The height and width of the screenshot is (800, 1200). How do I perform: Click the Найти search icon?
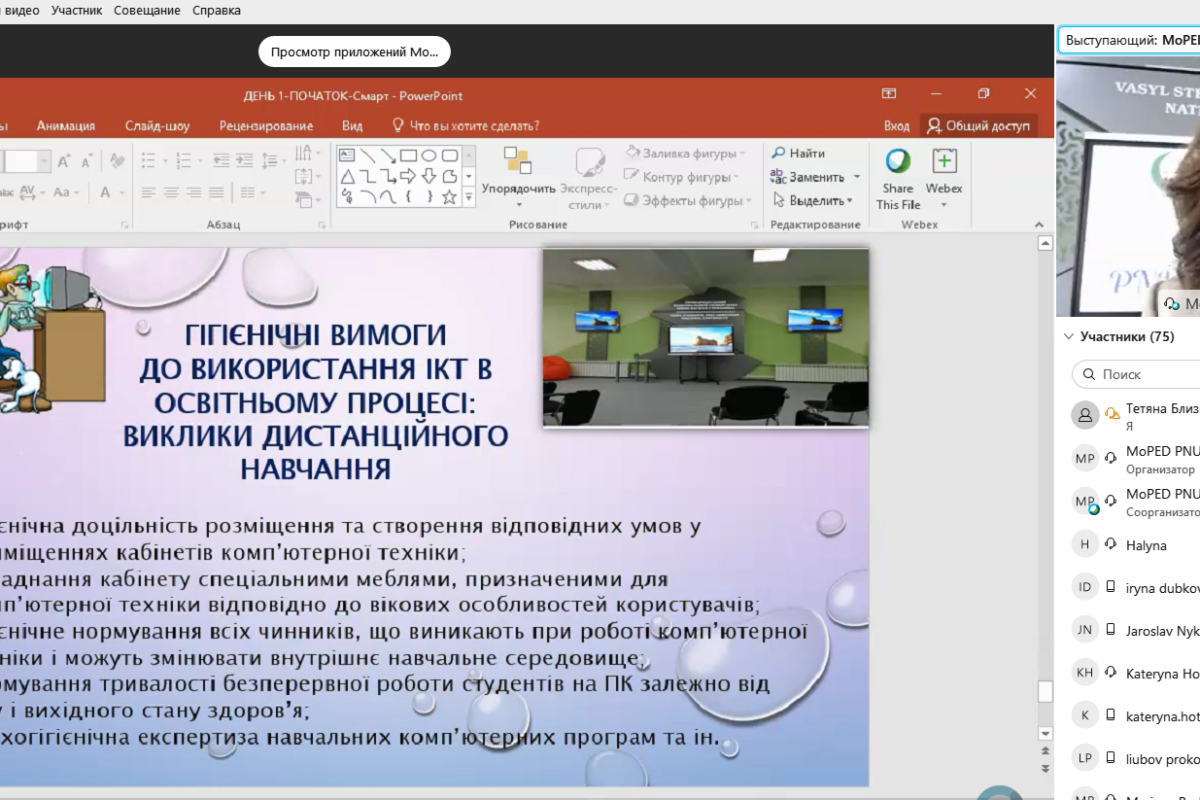779,153
